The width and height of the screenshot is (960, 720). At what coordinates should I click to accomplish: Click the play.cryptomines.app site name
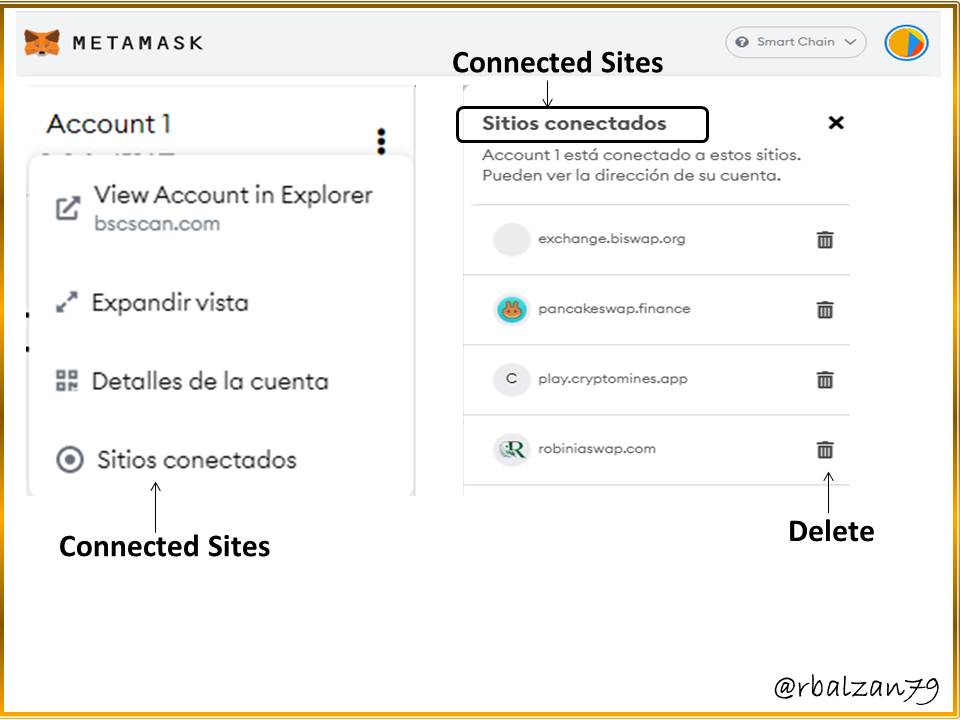click(x=613, y=379)
